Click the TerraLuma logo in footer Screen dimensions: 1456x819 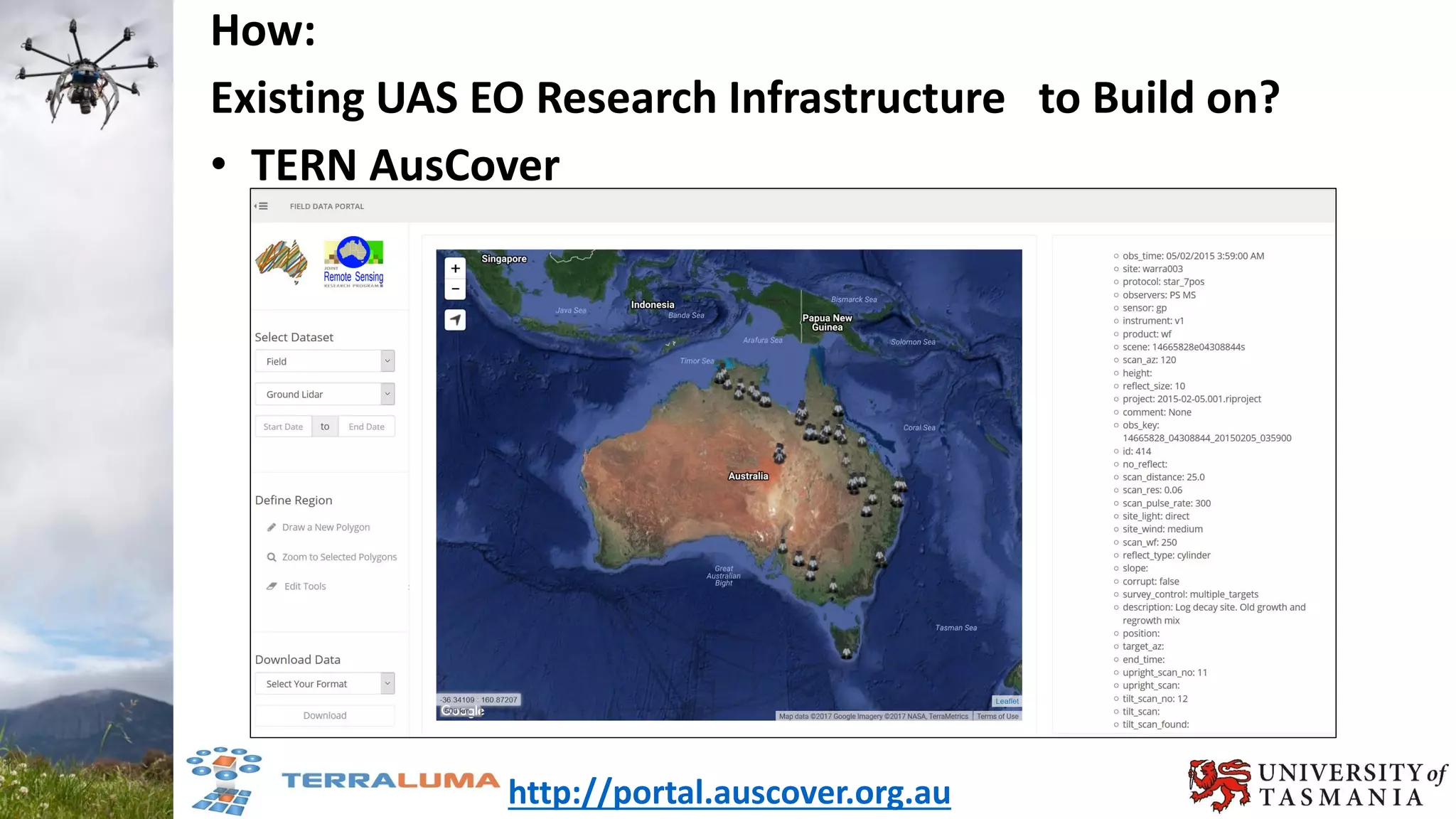click(343, 781)
